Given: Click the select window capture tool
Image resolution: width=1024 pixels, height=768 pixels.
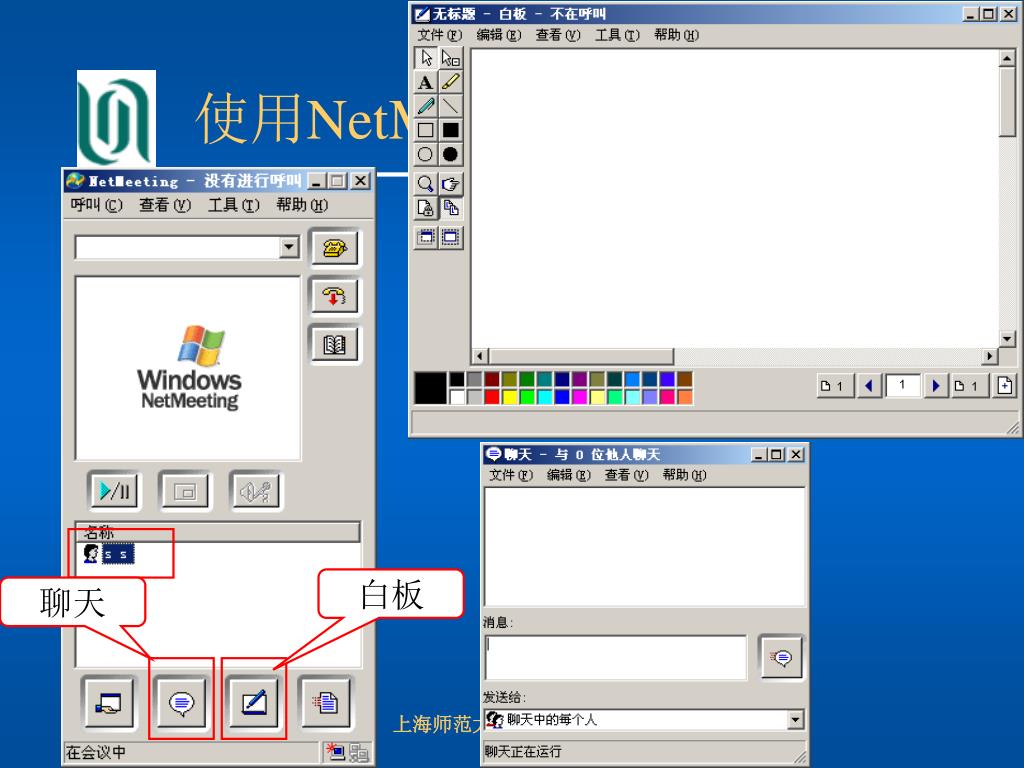Looking at the screenshot, I should [451, 237].
